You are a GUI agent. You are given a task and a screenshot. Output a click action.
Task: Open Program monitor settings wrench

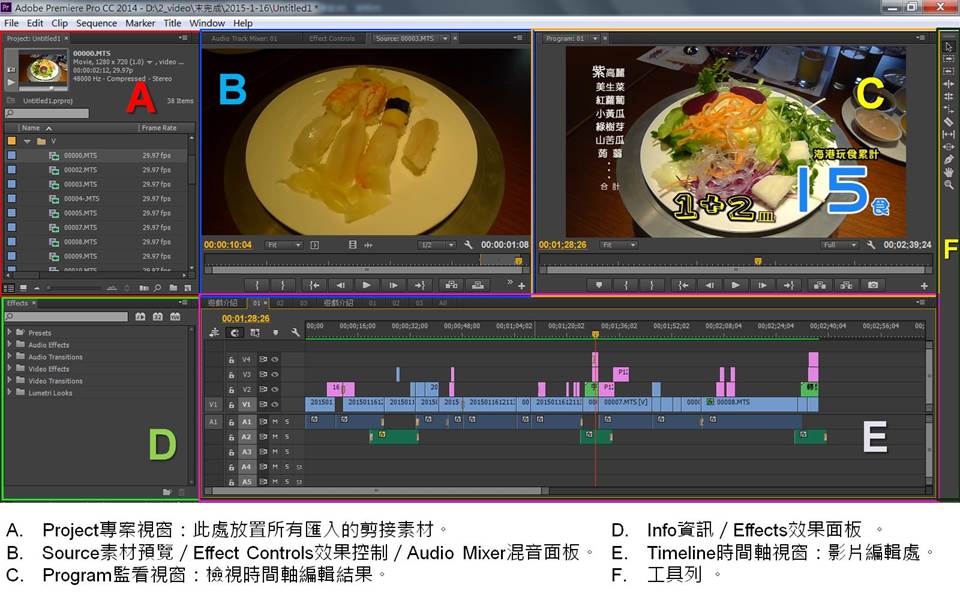pos(871,245)
